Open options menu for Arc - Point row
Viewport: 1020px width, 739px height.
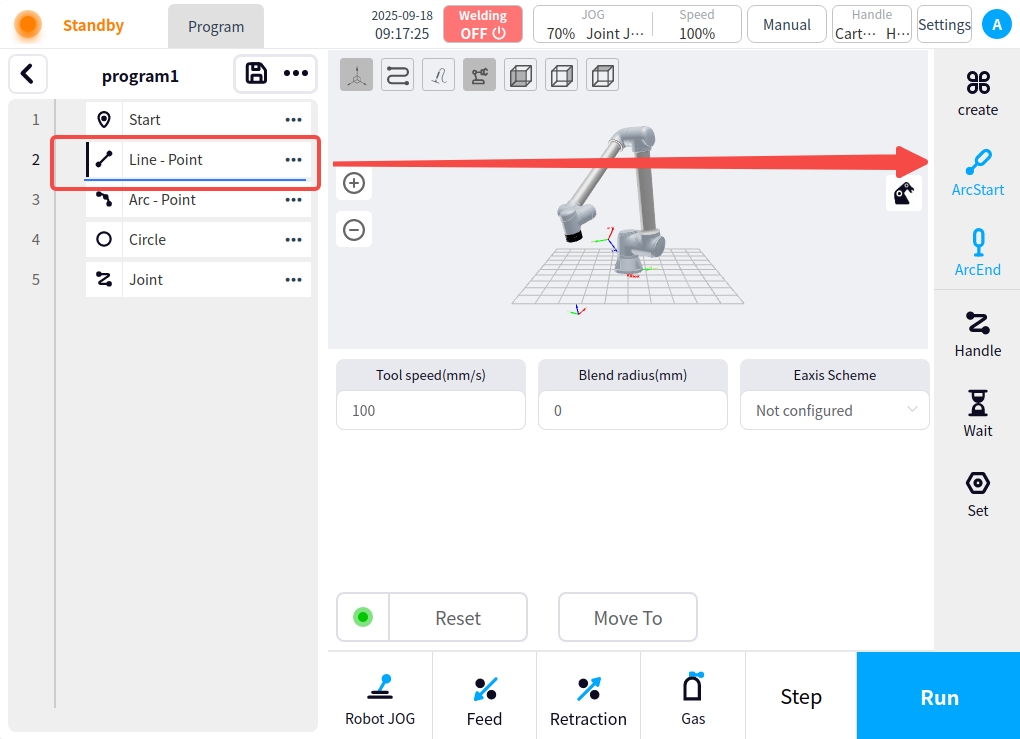(293, 200)
